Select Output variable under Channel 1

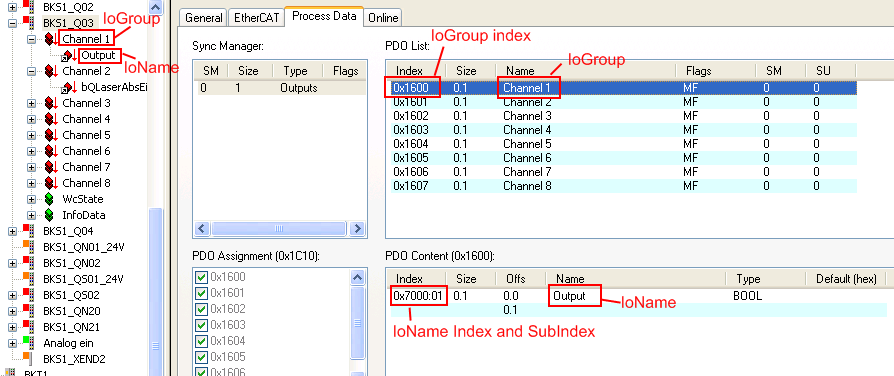(98, 55)
